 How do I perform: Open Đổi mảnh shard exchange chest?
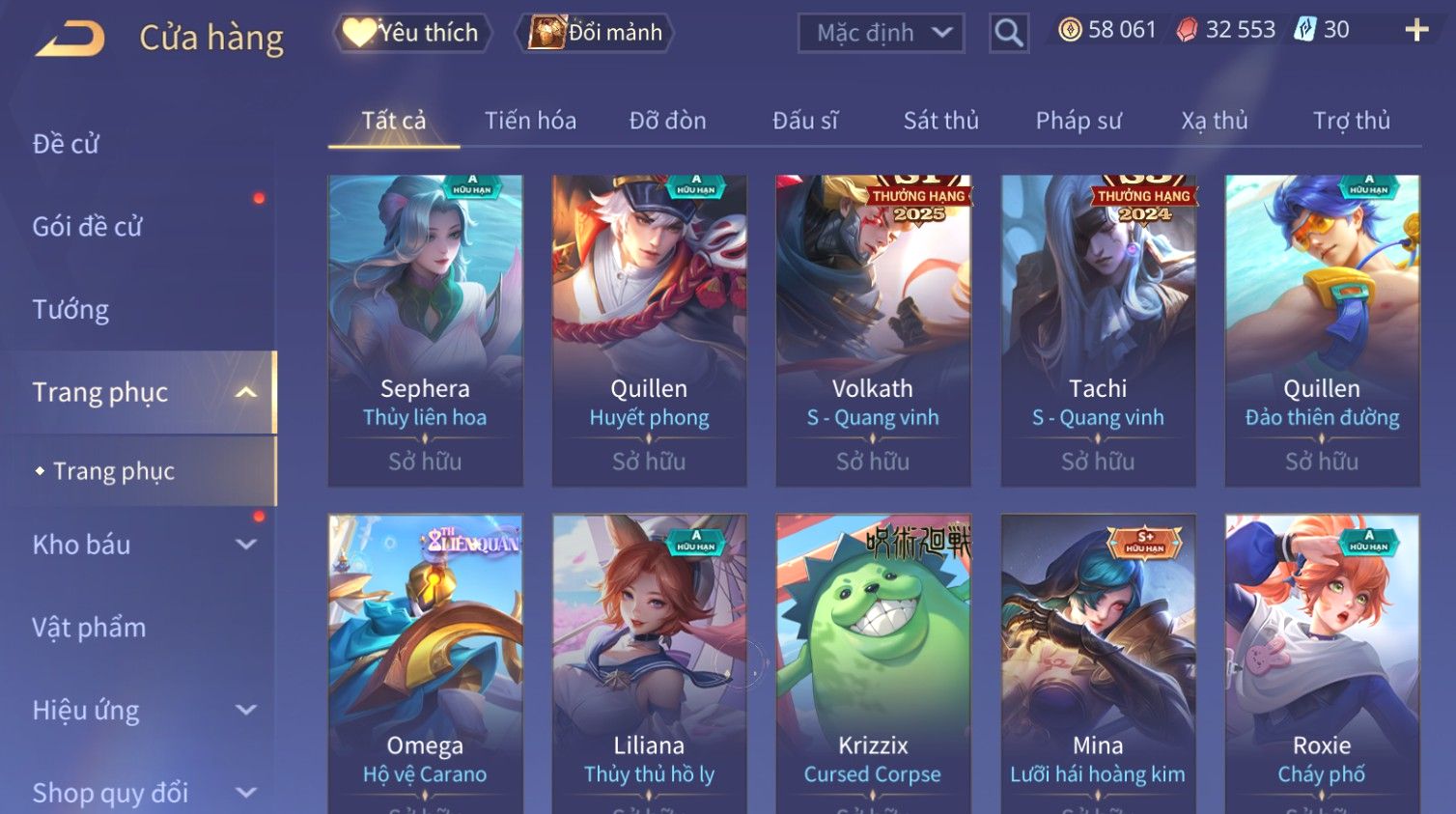point(595,33)
